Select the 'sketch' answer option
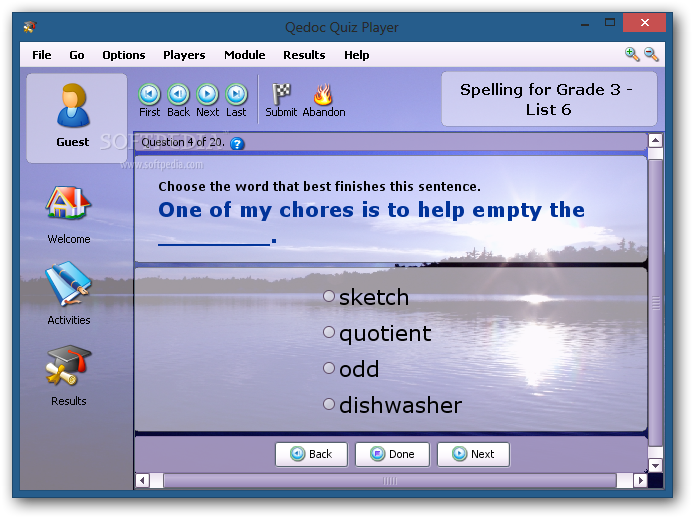Screen dimensions: 693x518 coord(329,296)
